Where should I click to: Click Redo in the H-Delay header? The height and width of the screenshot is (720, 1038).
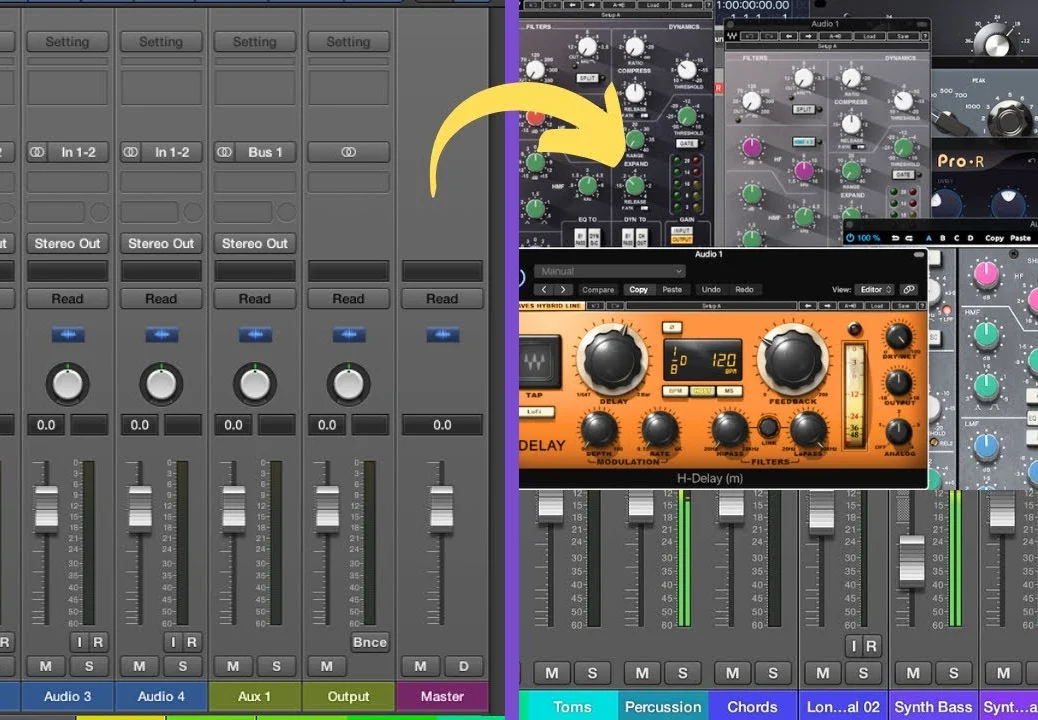pos(744,289)
